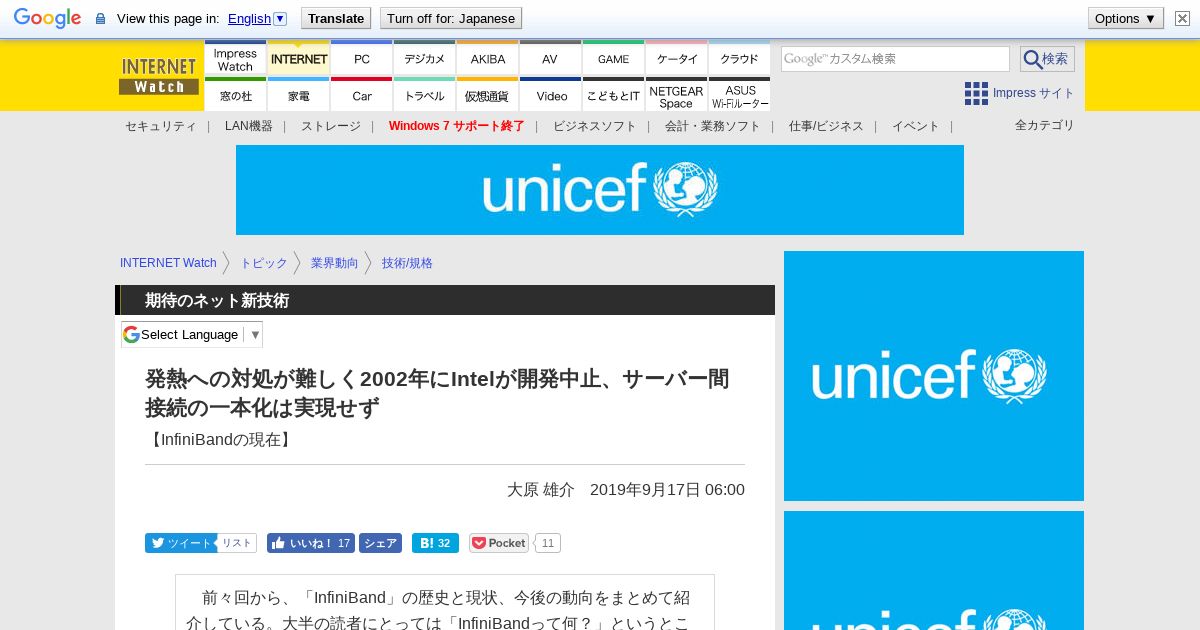Viewport: 1200px width, 630px height.
Task: Open the Impress sites grid icon
Action: click(x=976, y=93)
